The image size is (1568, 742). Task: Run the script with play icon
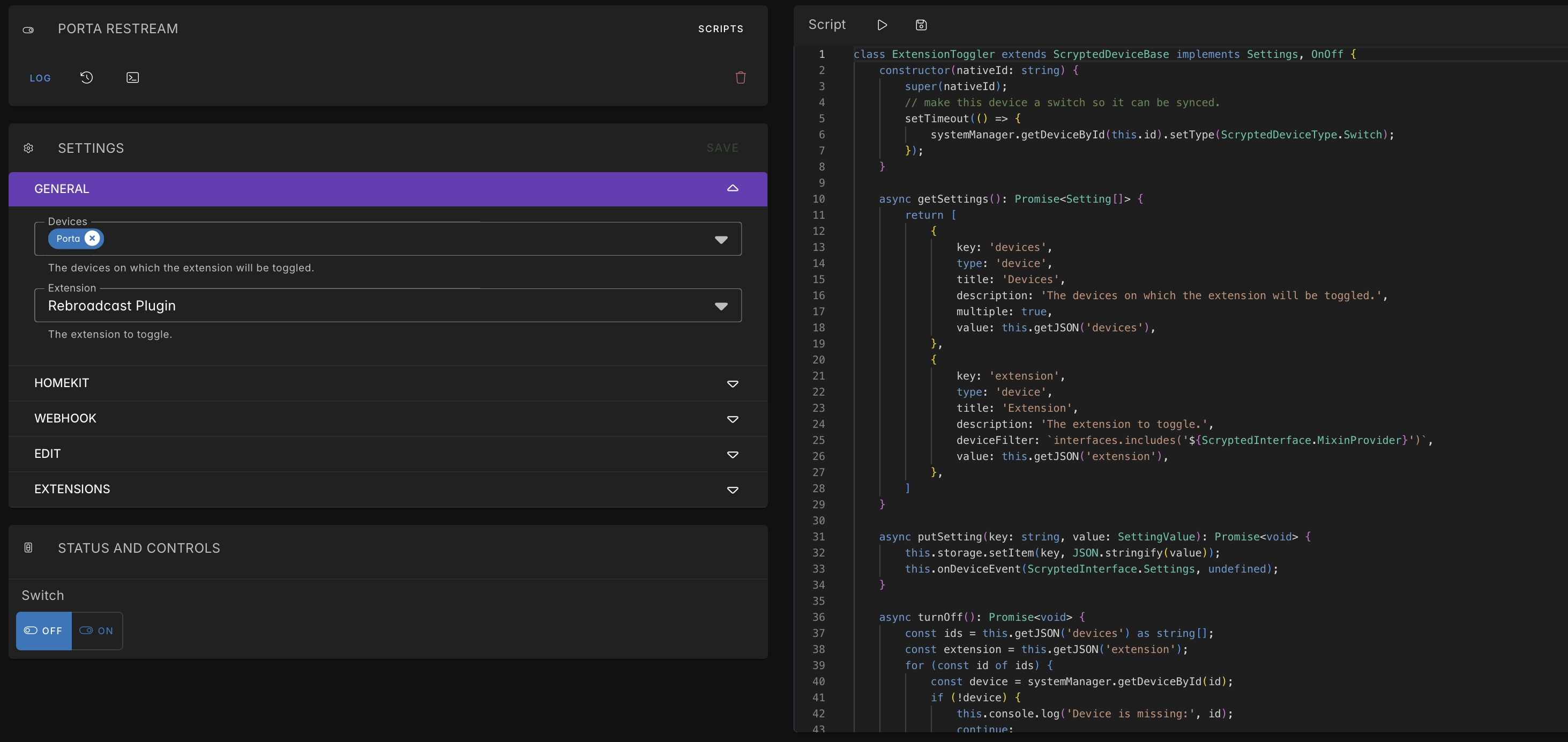click(x=882, y=25)
